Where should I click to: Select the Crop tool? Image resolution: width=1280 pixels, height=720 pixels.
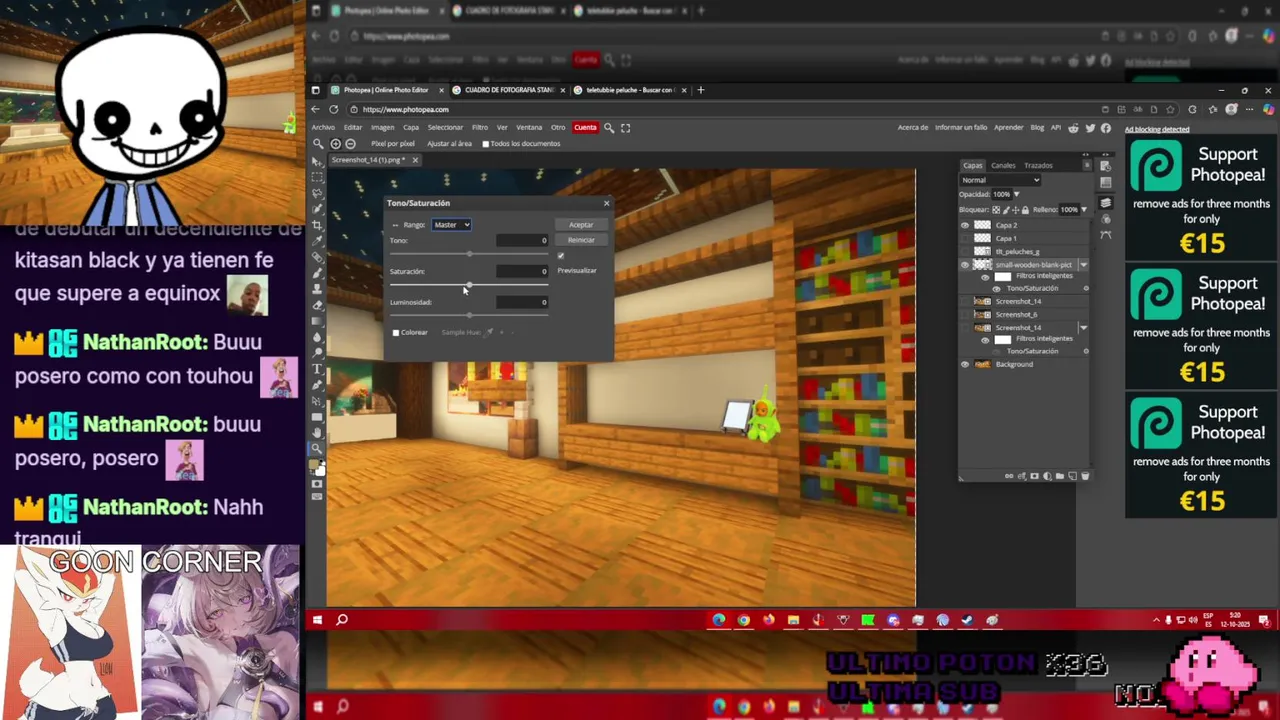(x=317, y=225)
